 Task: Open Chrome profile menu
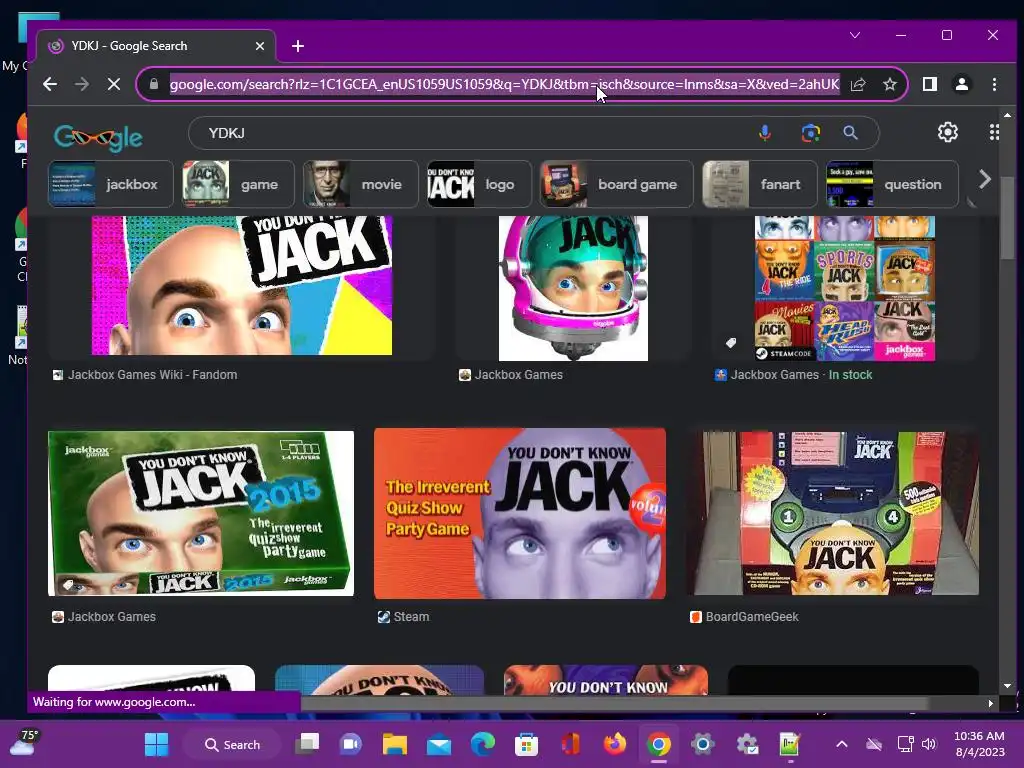coord(962,84)
